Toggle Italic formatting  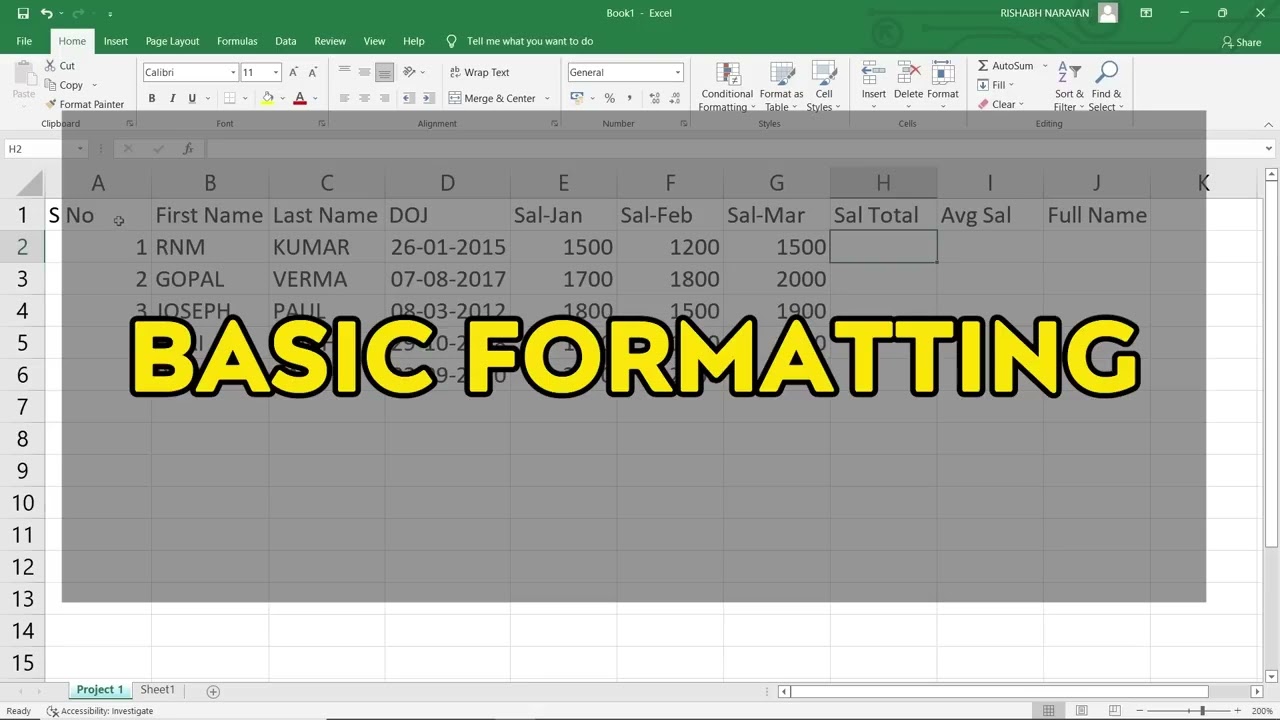tap(172, 98)
